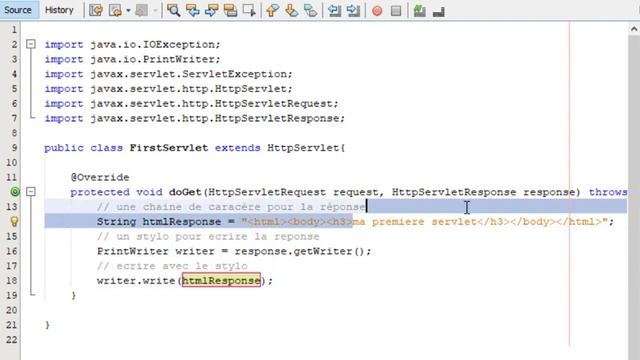The height and width of the screenshot is (360, 640).
Task: Collapse the imports fold at line 2
Action: point(31,44)
